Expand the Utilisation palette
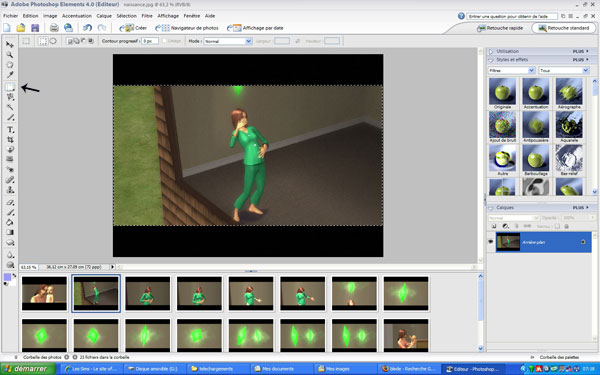This screenshot has width=600, height=375. tap(491, 51)
